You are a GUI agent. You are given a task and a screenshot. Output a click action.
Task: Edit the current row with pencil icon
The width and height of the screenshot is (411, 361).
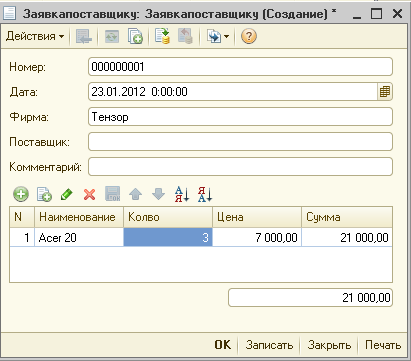point(67,194)
